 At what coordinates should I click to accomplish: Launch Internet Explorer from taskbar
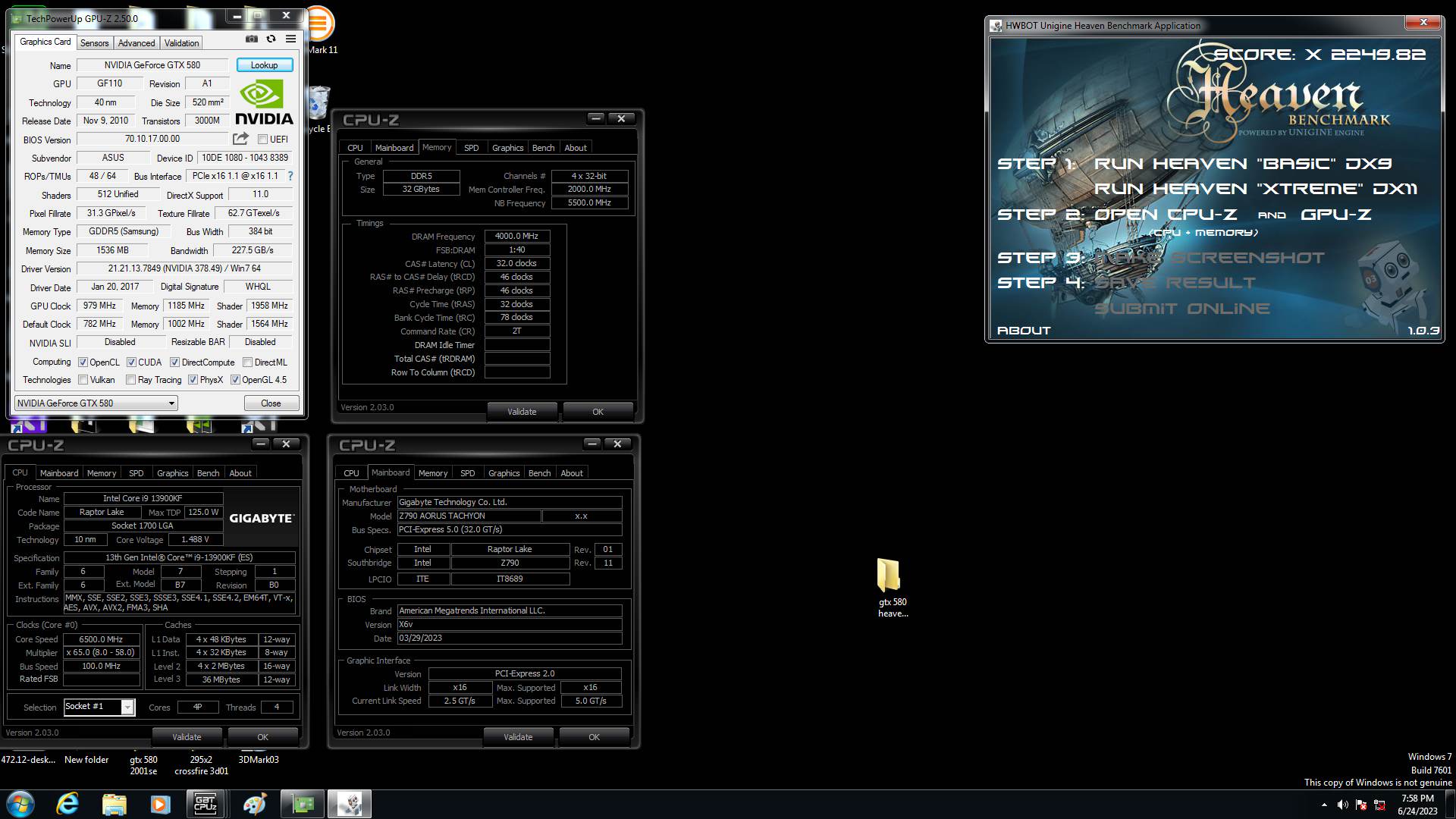click(67, 804)
